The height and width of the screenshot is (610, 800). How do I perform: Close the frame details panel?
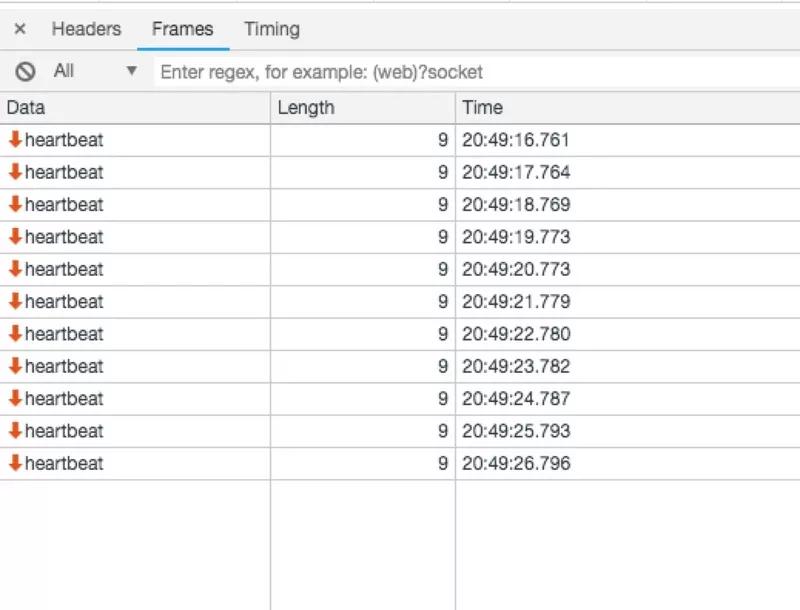[20, 29]
